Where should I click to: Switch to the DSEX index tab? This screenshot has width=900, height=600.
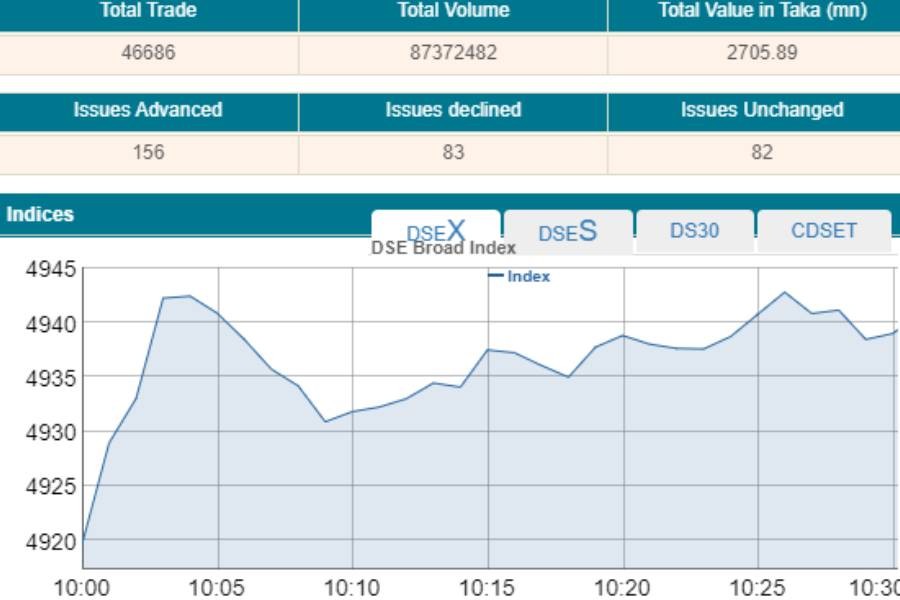click(435, 231)
